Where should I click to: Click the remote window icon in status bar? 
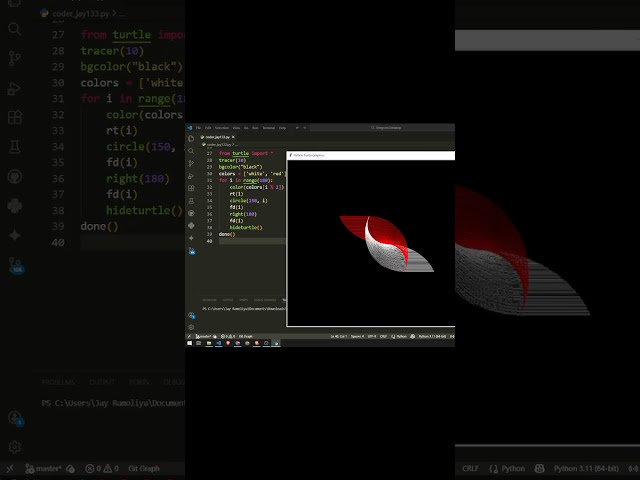coord(189,336)
